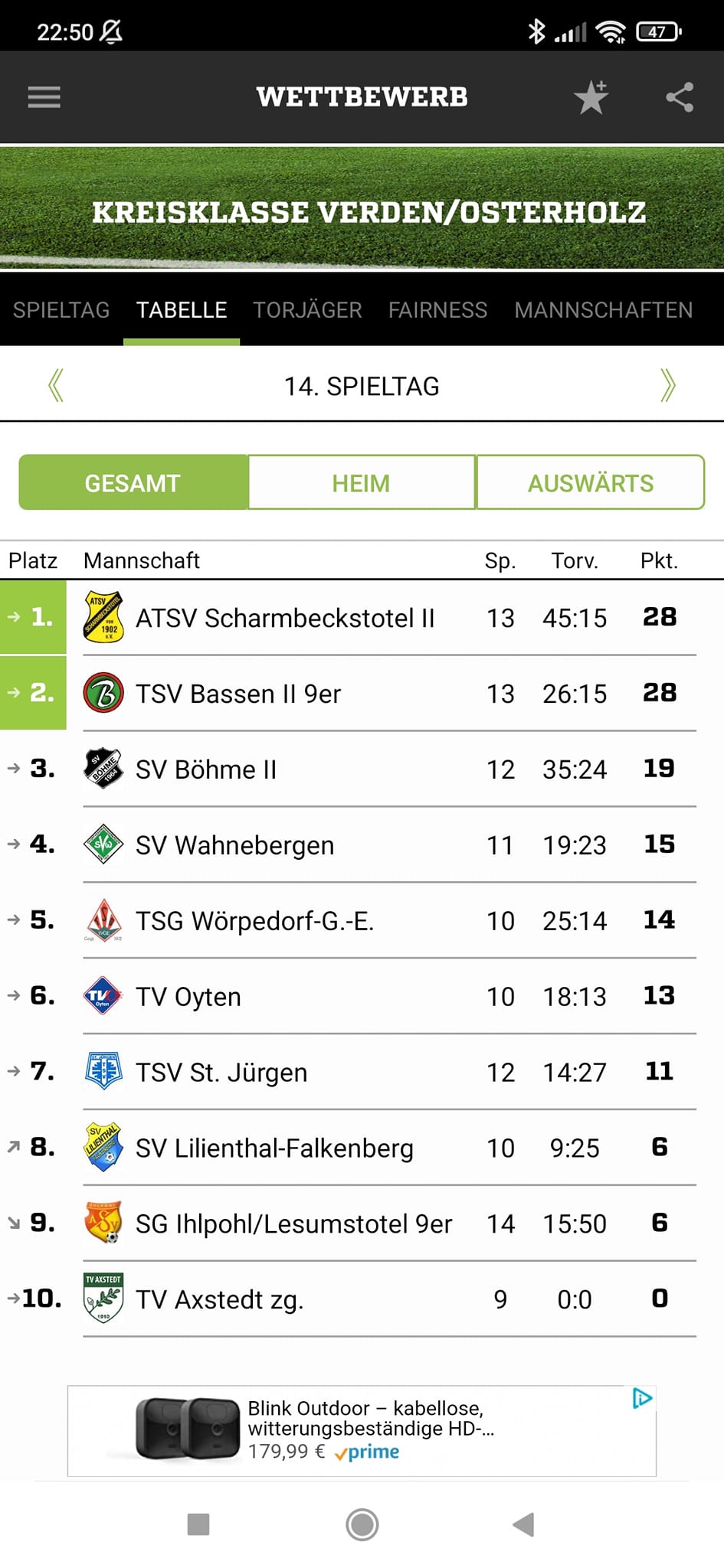Switch table to HEIM view

coord(361,483)
